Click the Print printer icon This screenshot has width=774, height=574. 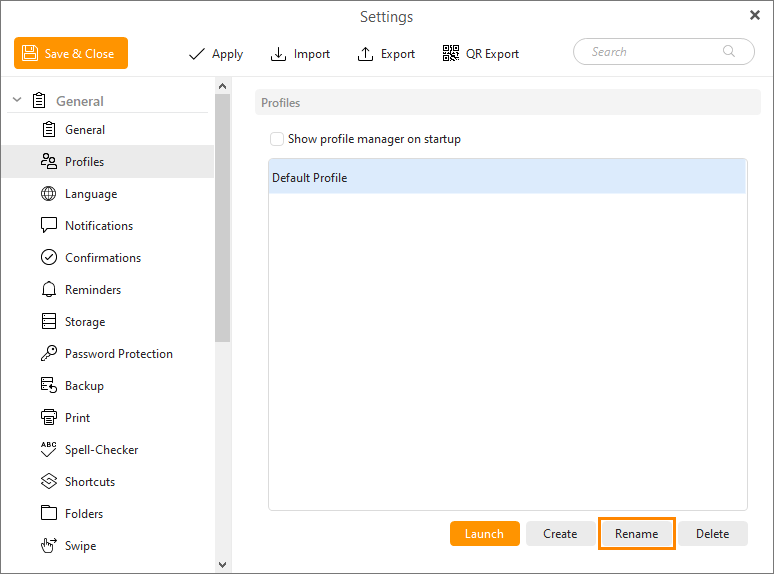click(48, 418)
